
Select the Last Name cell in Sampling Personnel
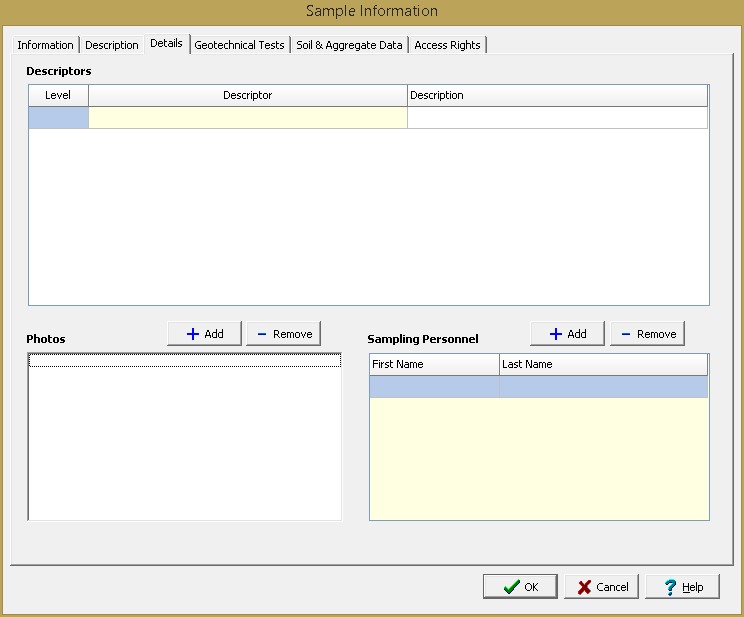[x=603, y=387]
